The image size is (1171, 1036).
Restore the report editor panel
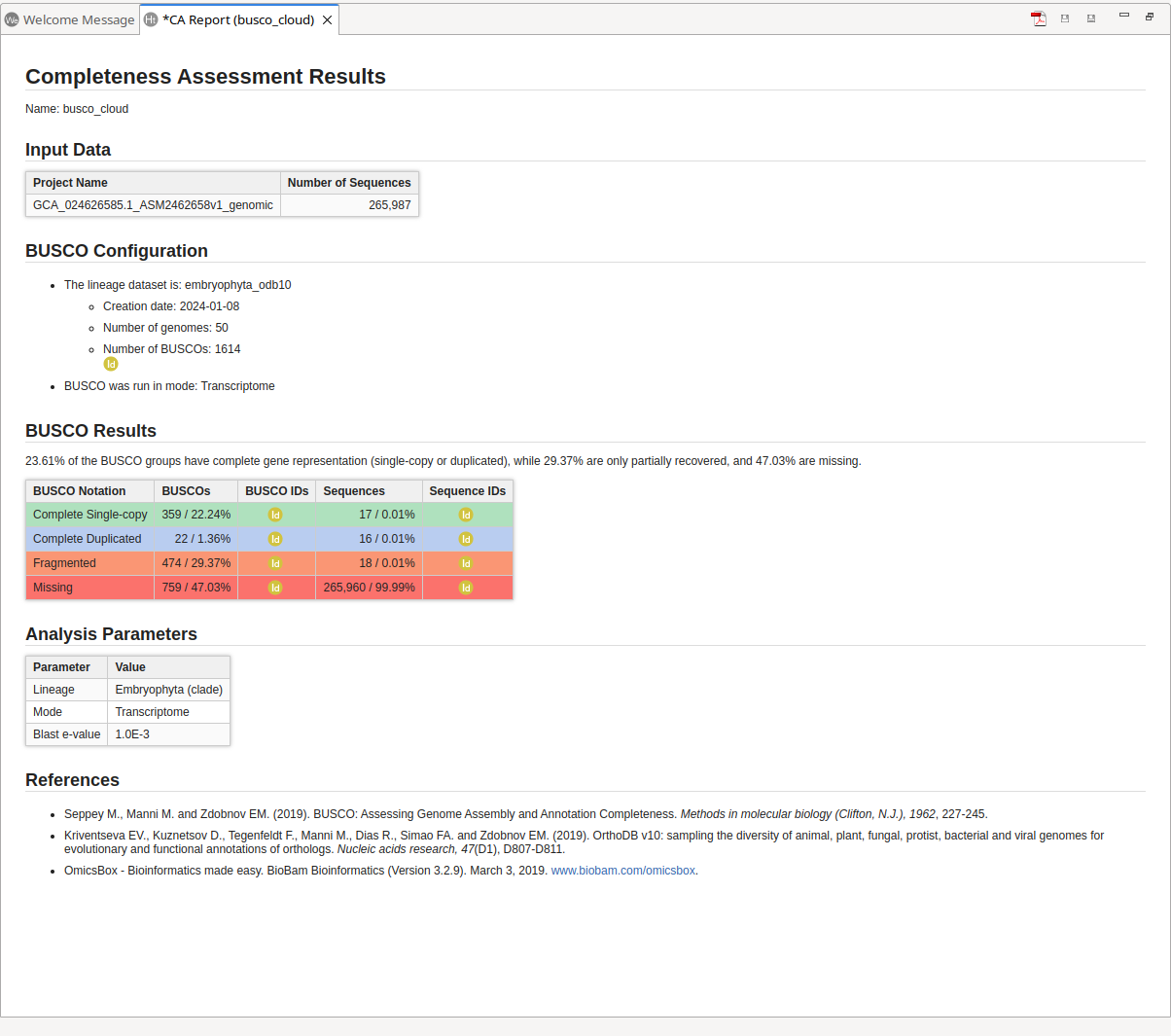coord(1150,17)
